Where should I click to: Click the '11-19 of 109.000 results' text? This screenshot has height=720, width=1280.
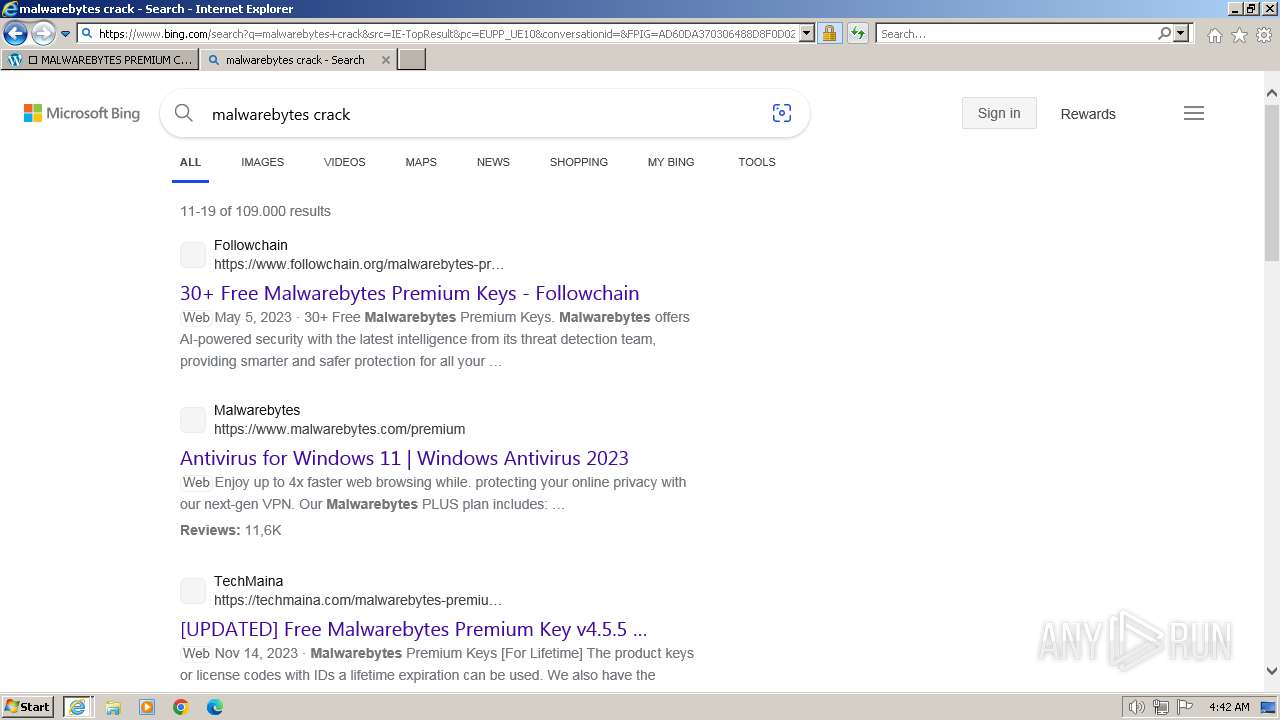[255, 211]
